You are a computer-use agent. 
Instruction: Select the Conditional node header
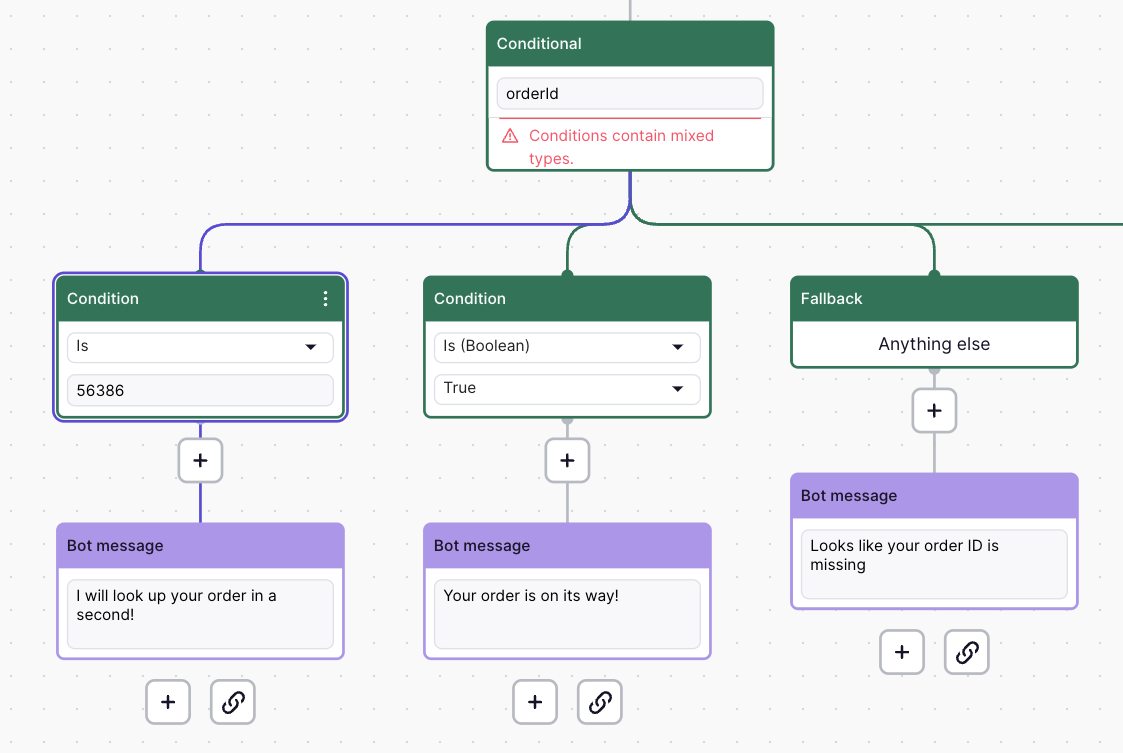click(x=630, y=44)
